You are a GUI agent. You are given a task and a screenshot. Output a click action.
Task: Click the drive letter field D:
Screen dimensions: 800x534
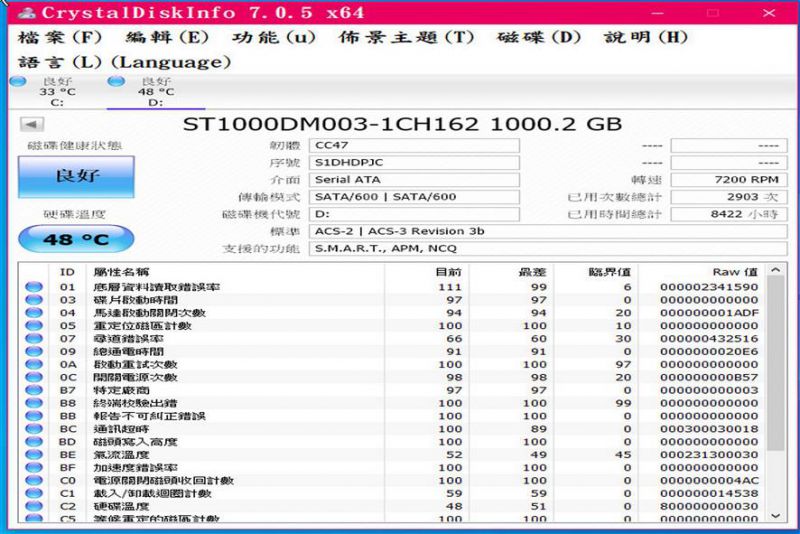click(x=414, y=214)
